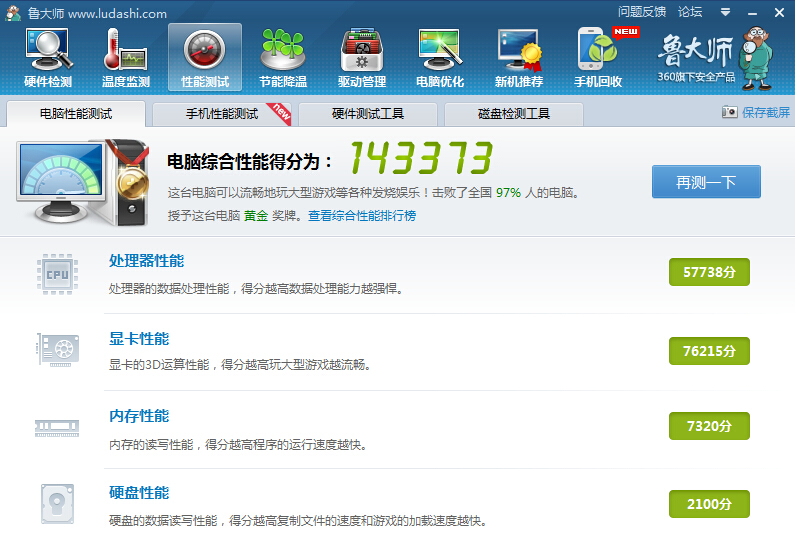Click the overall score 143373

click(x=421, y=158)
